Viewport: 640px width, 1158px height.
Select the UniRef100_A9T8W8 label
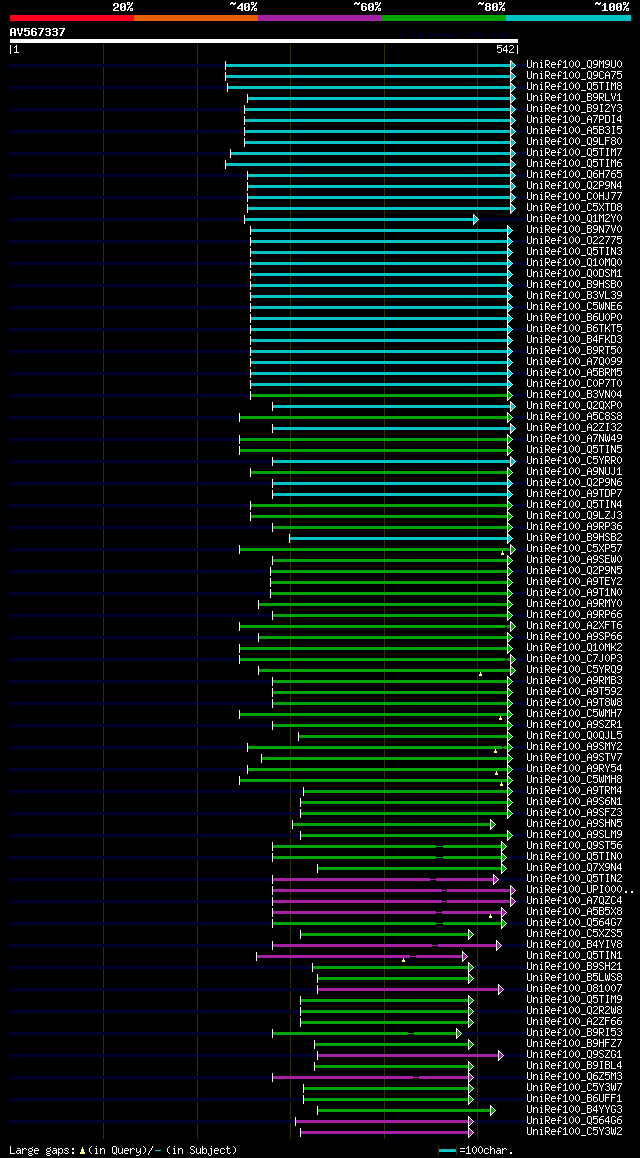[x=574, y=703]
